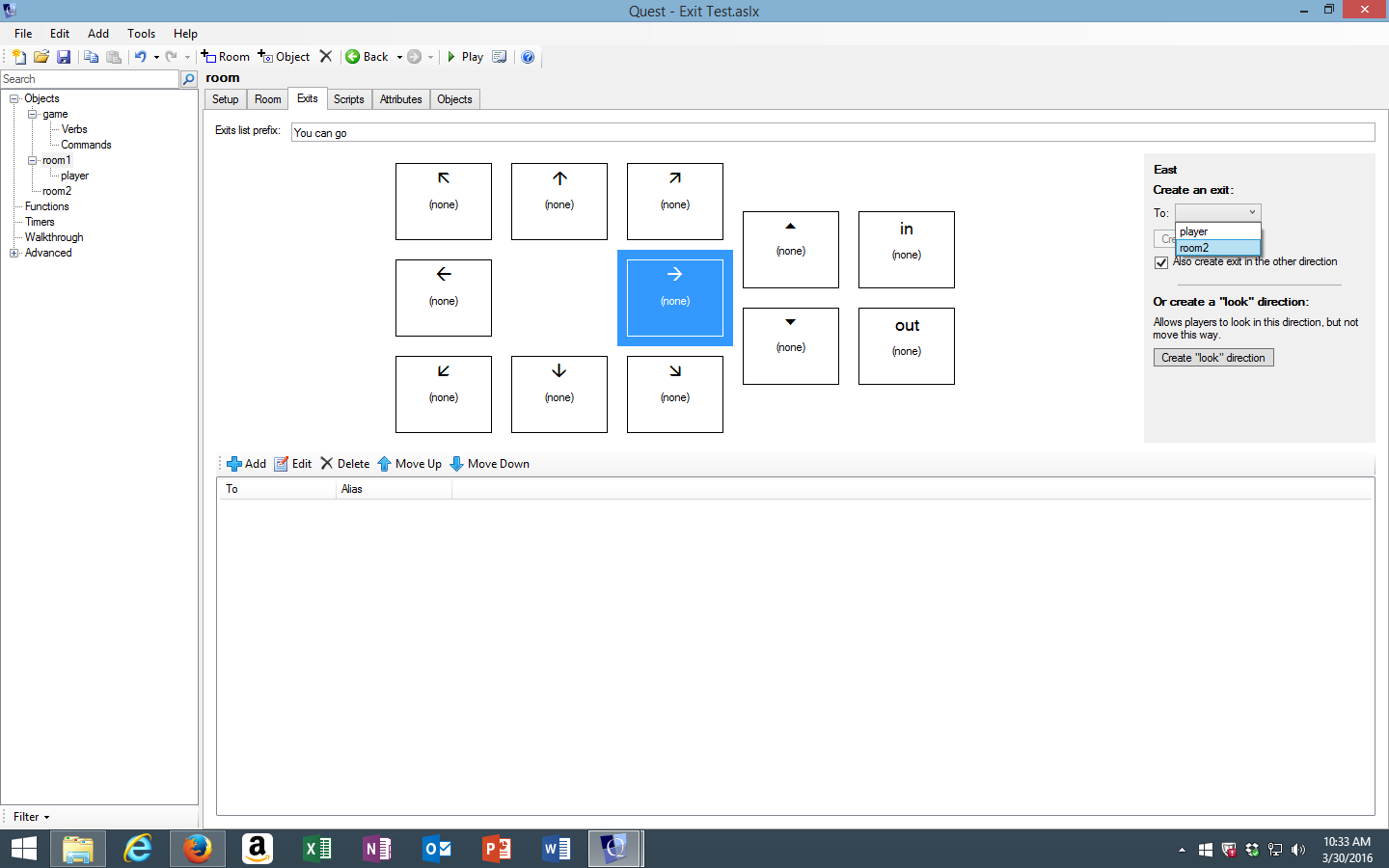The height and width of the screenshot is (868, 1389).
Task: Play the game
Action: coord(465,57)
